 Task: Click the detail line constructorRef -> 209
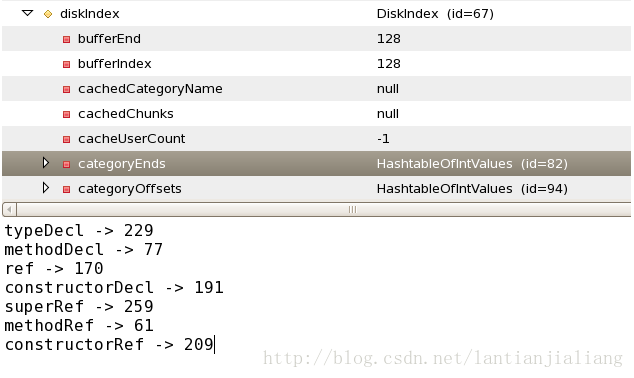[x=109, y=345]
